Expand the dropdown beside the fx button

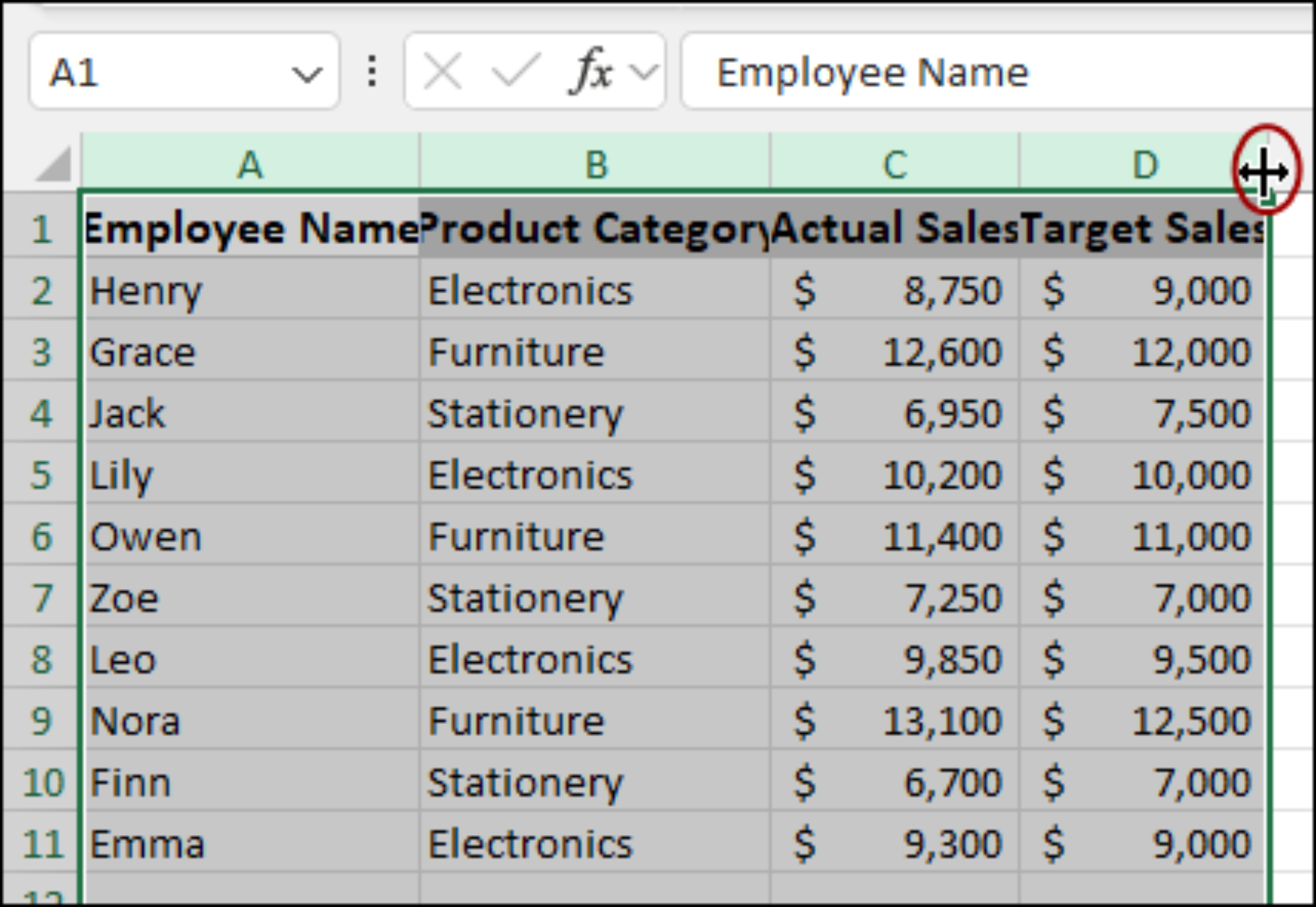[644, 72]
